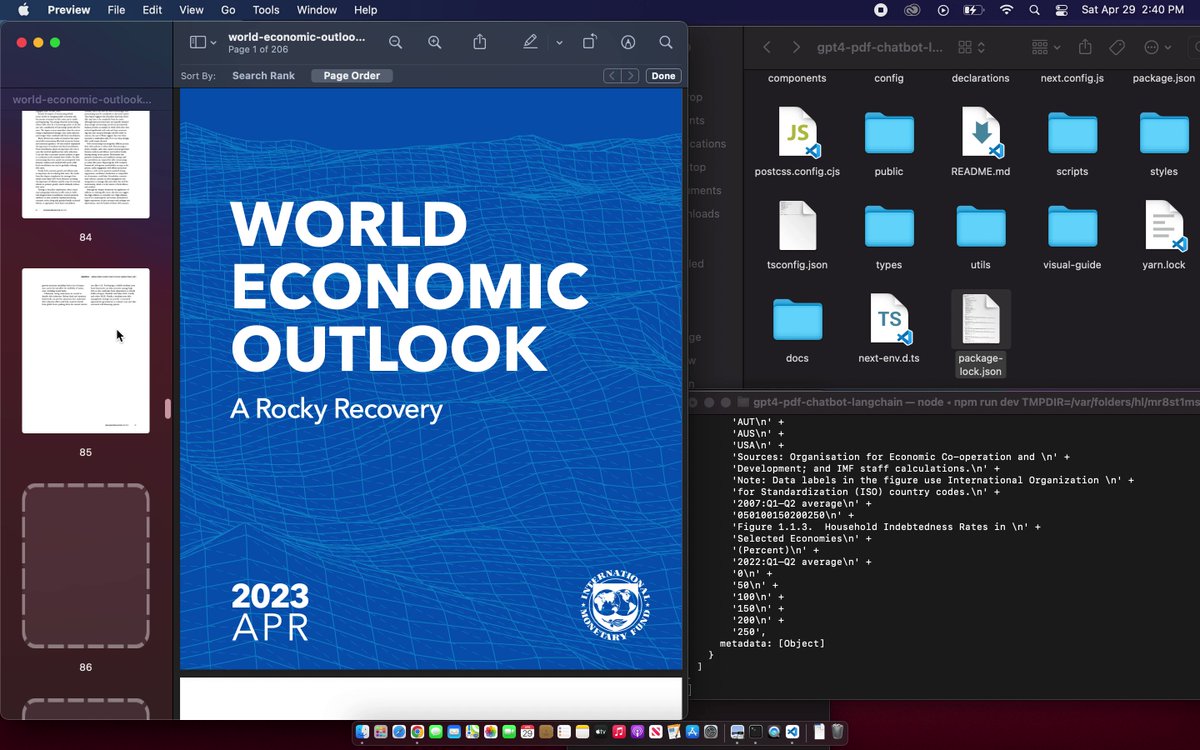This screenshot has height=750, width=1200.
Task: Open the Edit menu
Action: (x=152, y=10)
